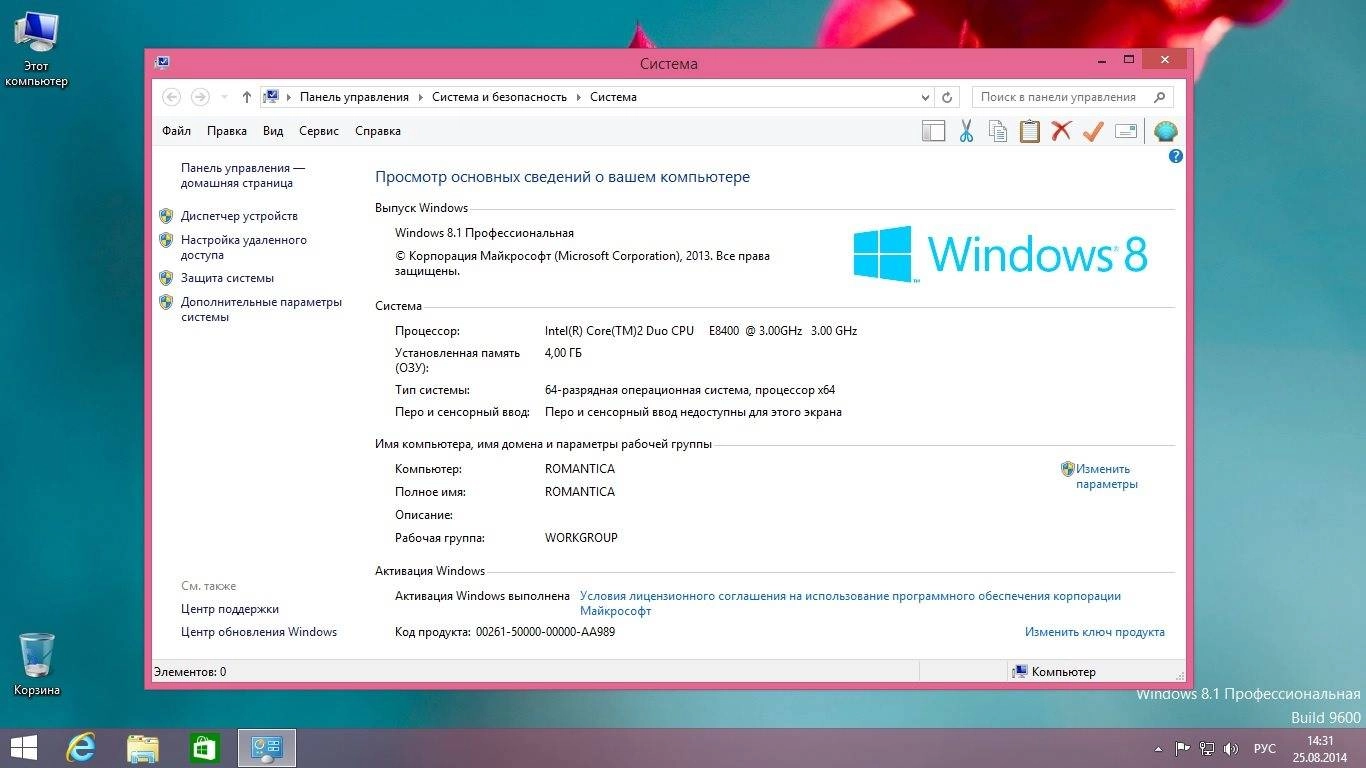Click the orange checkmark toolbar icon
Image resolution: width=1366 pixels, height=768 pixels.
[1093, 131]
